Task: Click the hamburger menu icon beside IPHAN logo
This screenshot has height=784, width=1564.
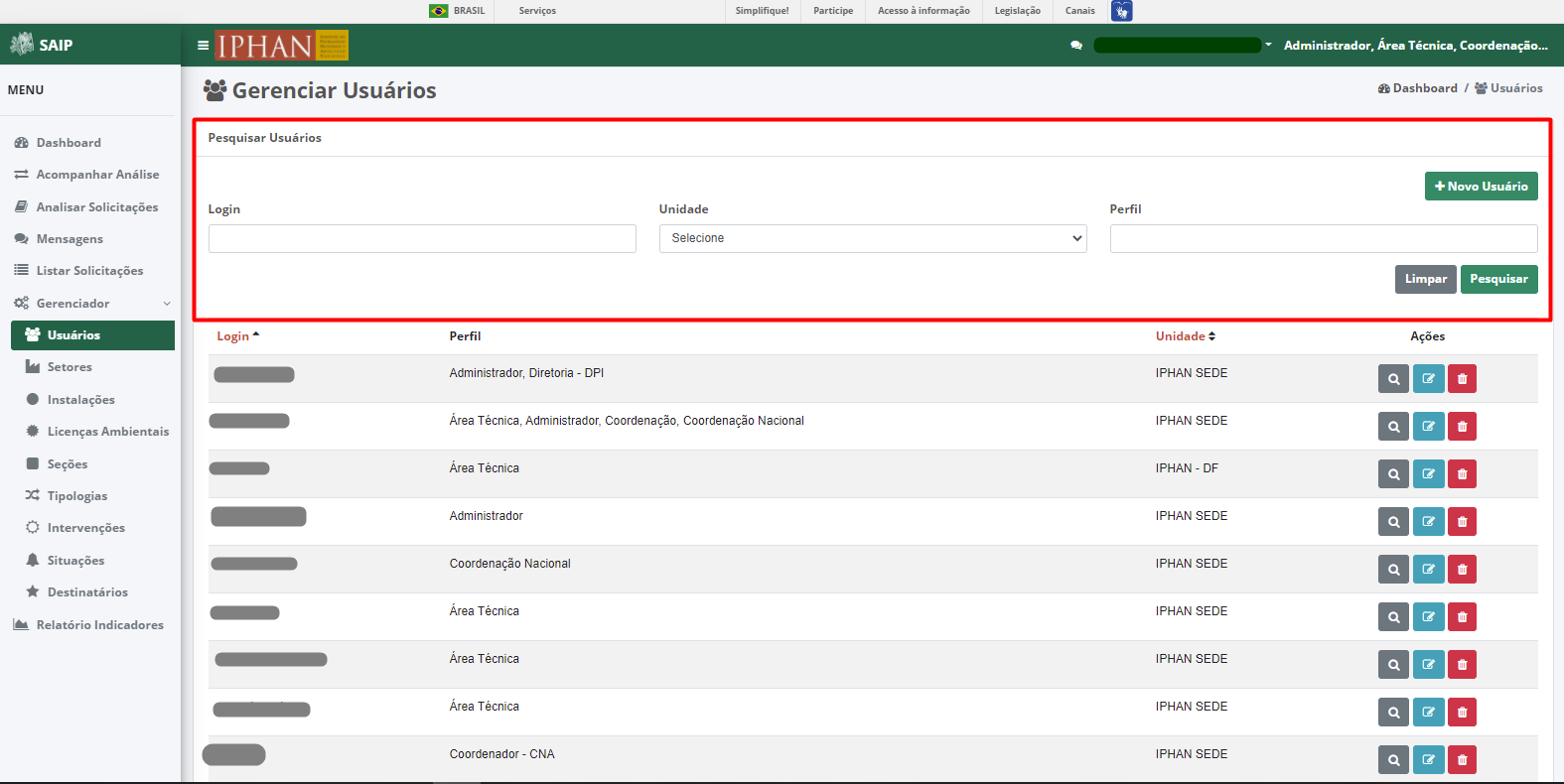Action: pos(203,46)
